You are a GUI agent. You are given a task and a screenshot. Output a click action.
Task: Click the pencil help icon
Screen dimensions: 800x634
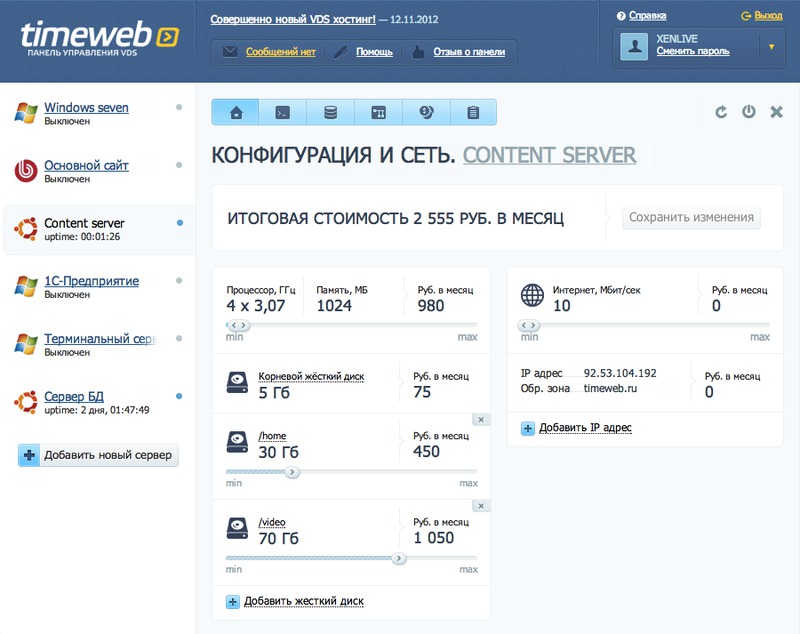coord(340,52)
